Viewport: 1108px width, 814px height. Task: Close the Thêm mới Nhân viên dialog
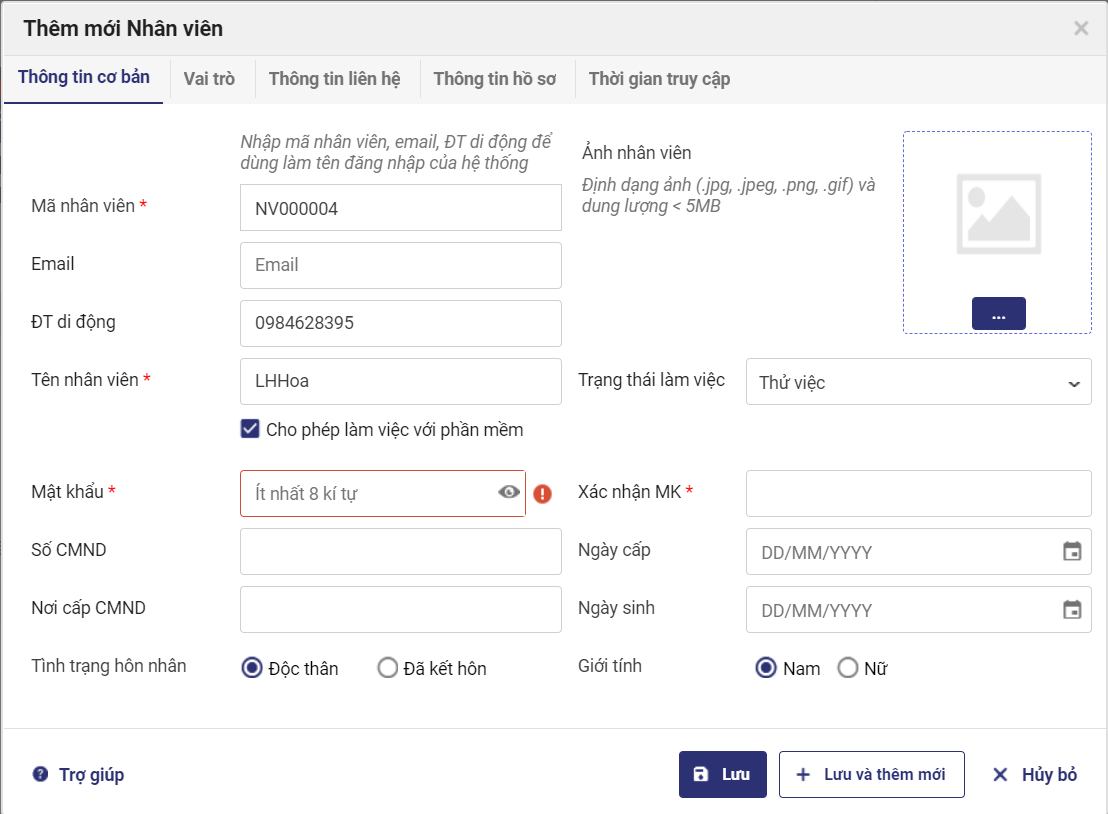[x=1081, y=28]
